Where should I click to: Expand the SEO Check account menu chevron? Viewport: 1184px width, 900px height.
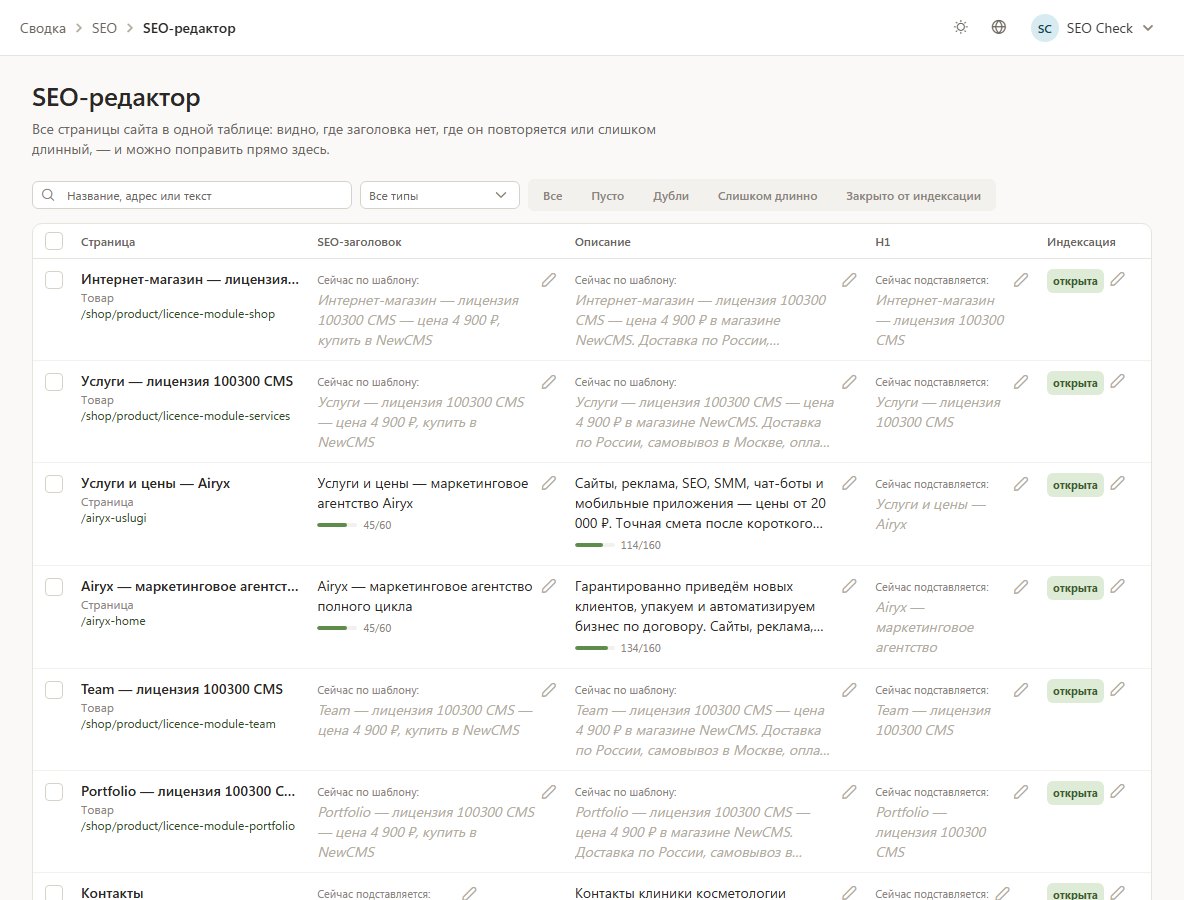pos(1148,29)
